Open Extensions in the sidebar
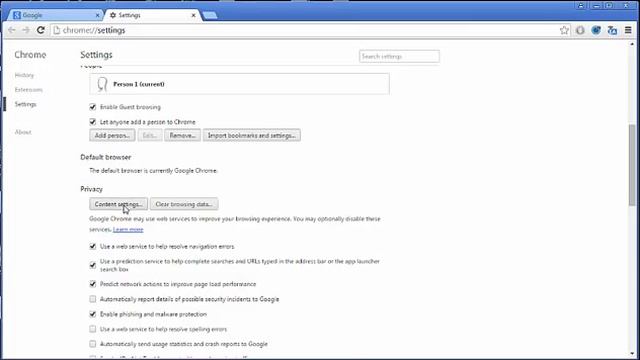640x360 pixels. tap(29, 90)
